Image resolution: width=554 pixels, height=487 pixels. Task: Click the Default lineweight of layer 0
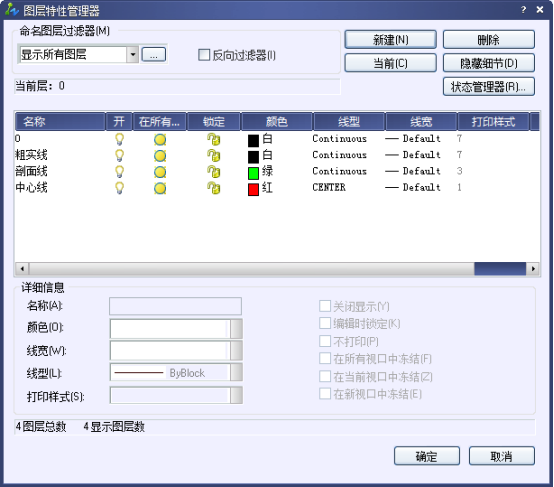(413, 139)
